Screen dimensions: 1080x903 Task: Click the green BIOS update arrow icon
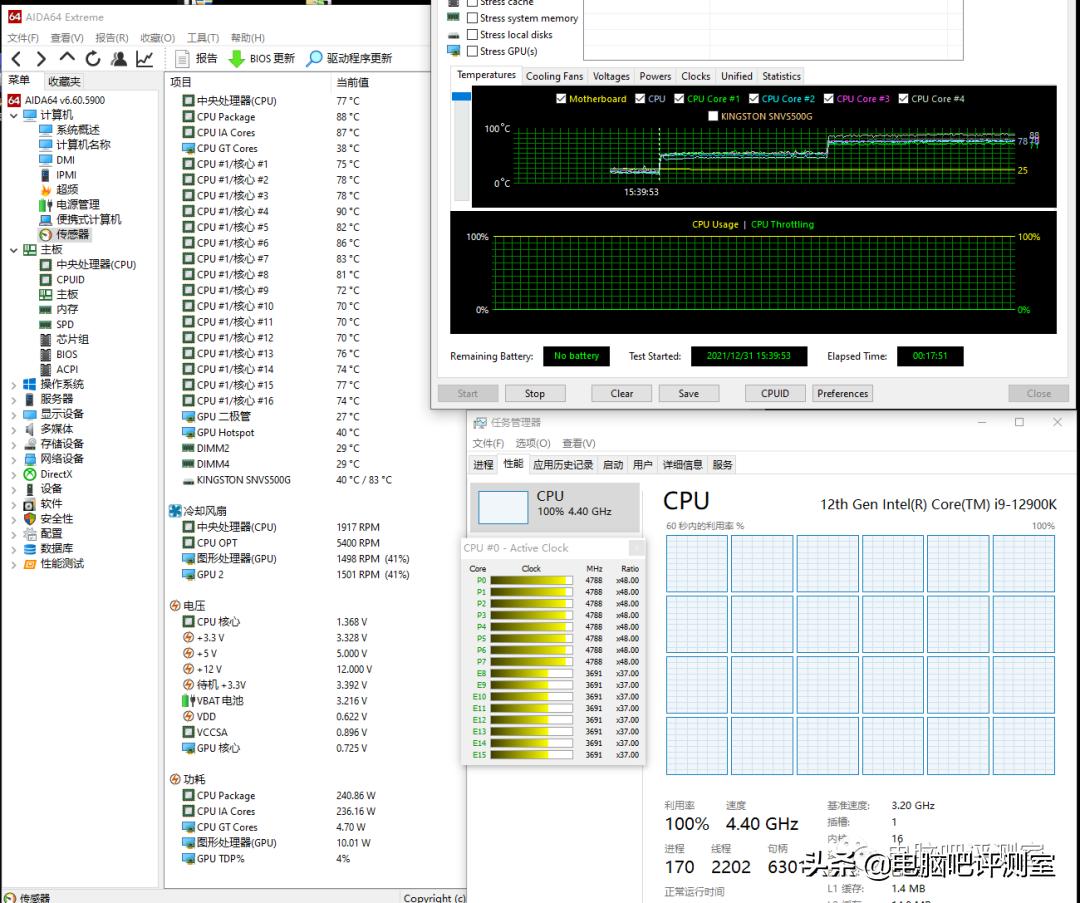pos(236,59)
